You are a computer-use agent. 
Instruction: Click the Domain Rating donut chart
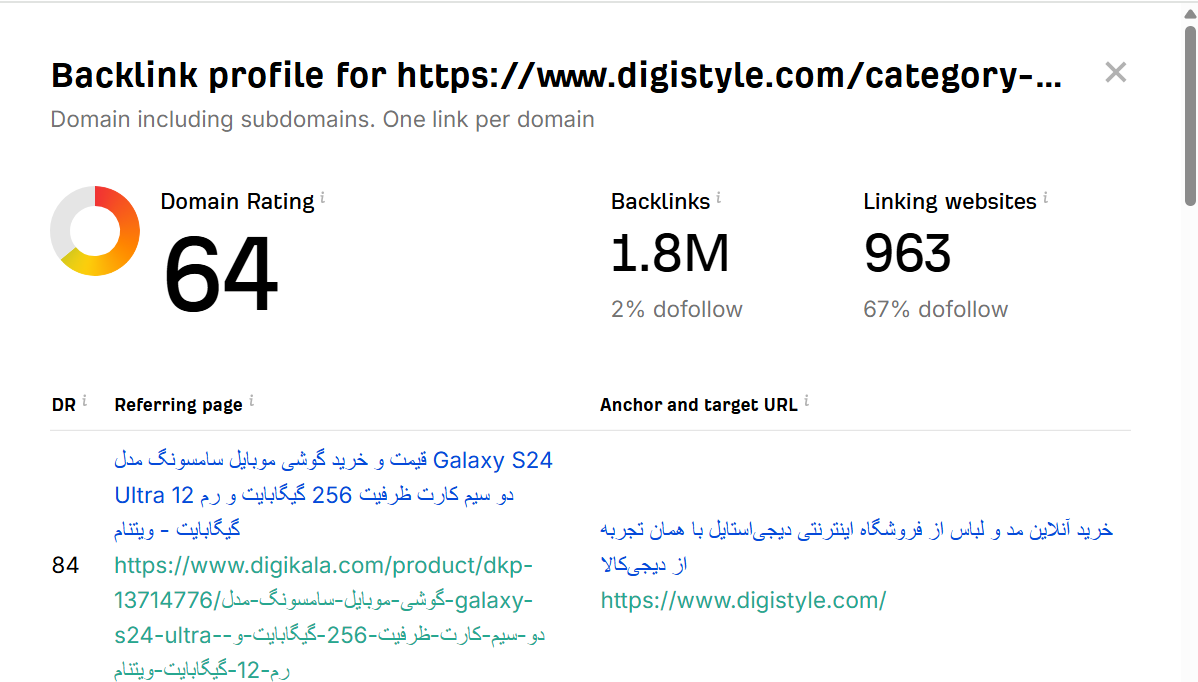coord(95,231)
